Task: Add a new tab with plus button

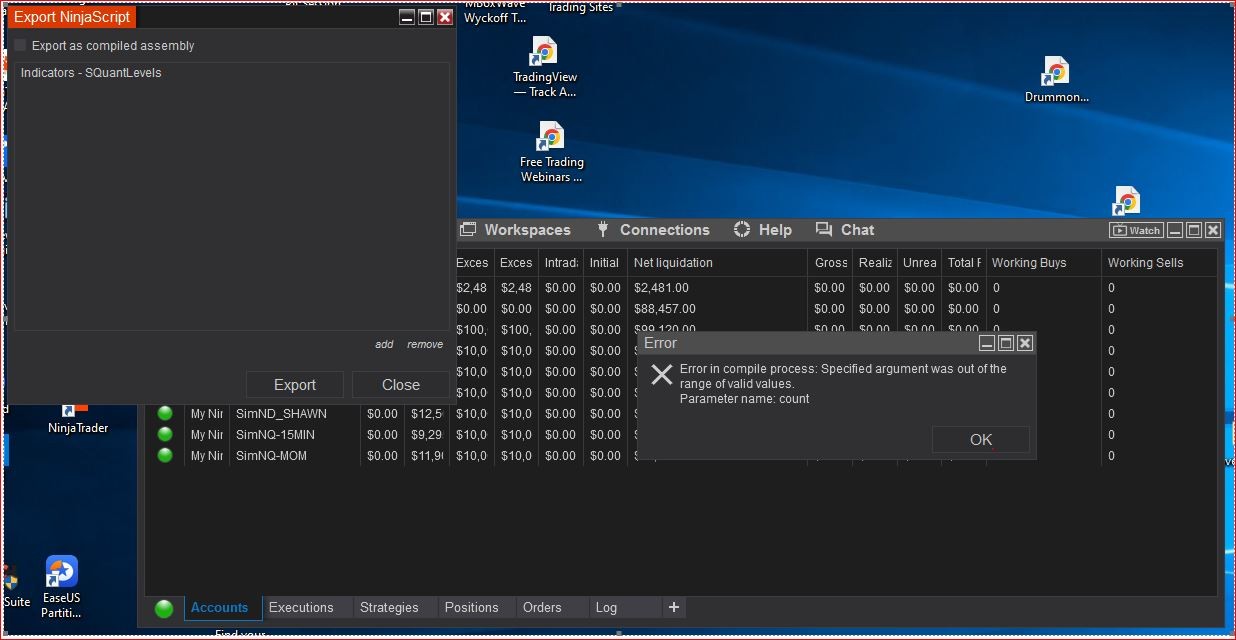Action: pyautogui.click(x=674, y=607)
